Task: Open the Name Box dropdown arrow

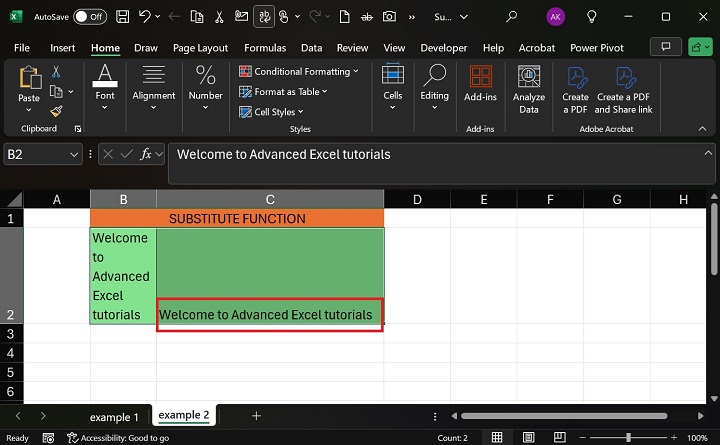Action: pos(74,154)
